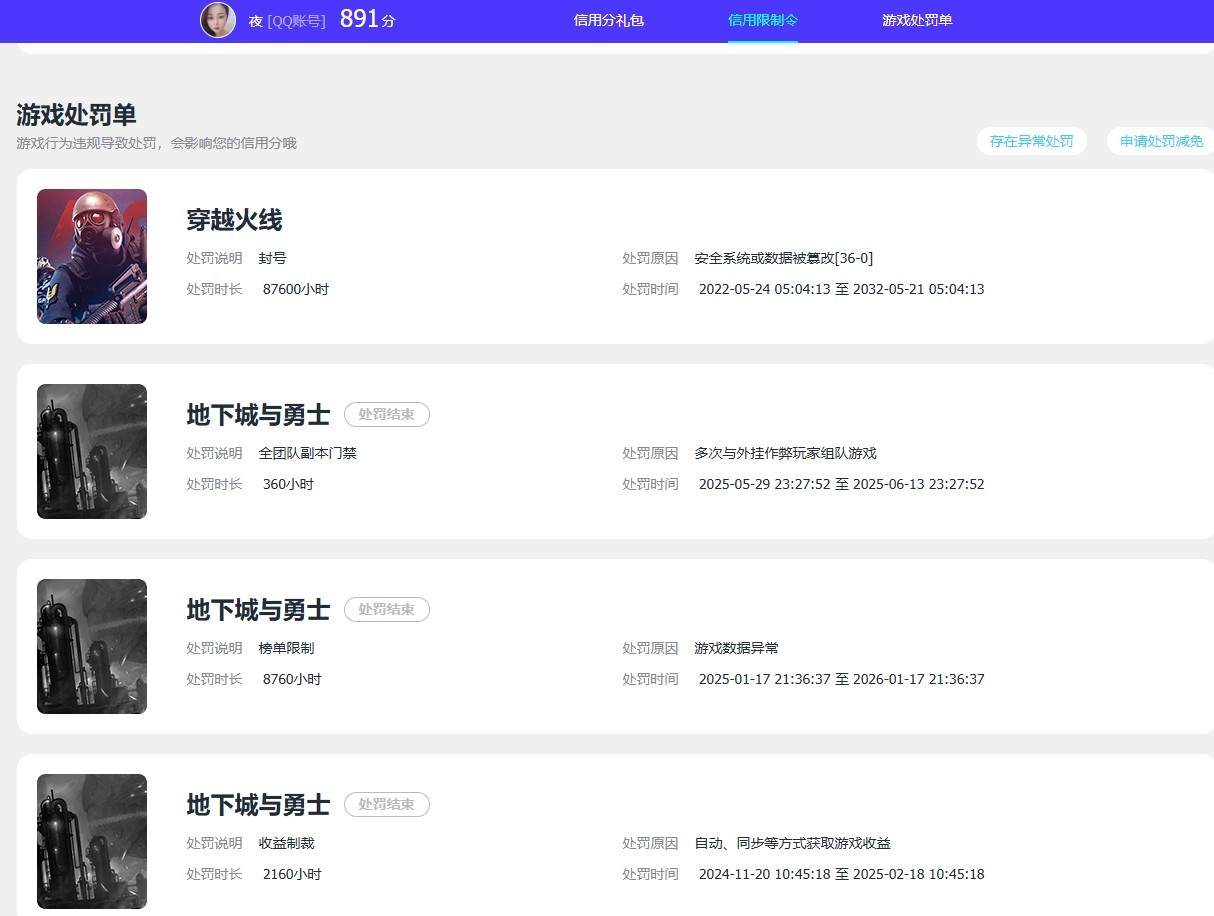Open the 游戏处罚单 tab in the header
Image resolution: width=1214 pixels, height=916 pixels.
point(917,20)
